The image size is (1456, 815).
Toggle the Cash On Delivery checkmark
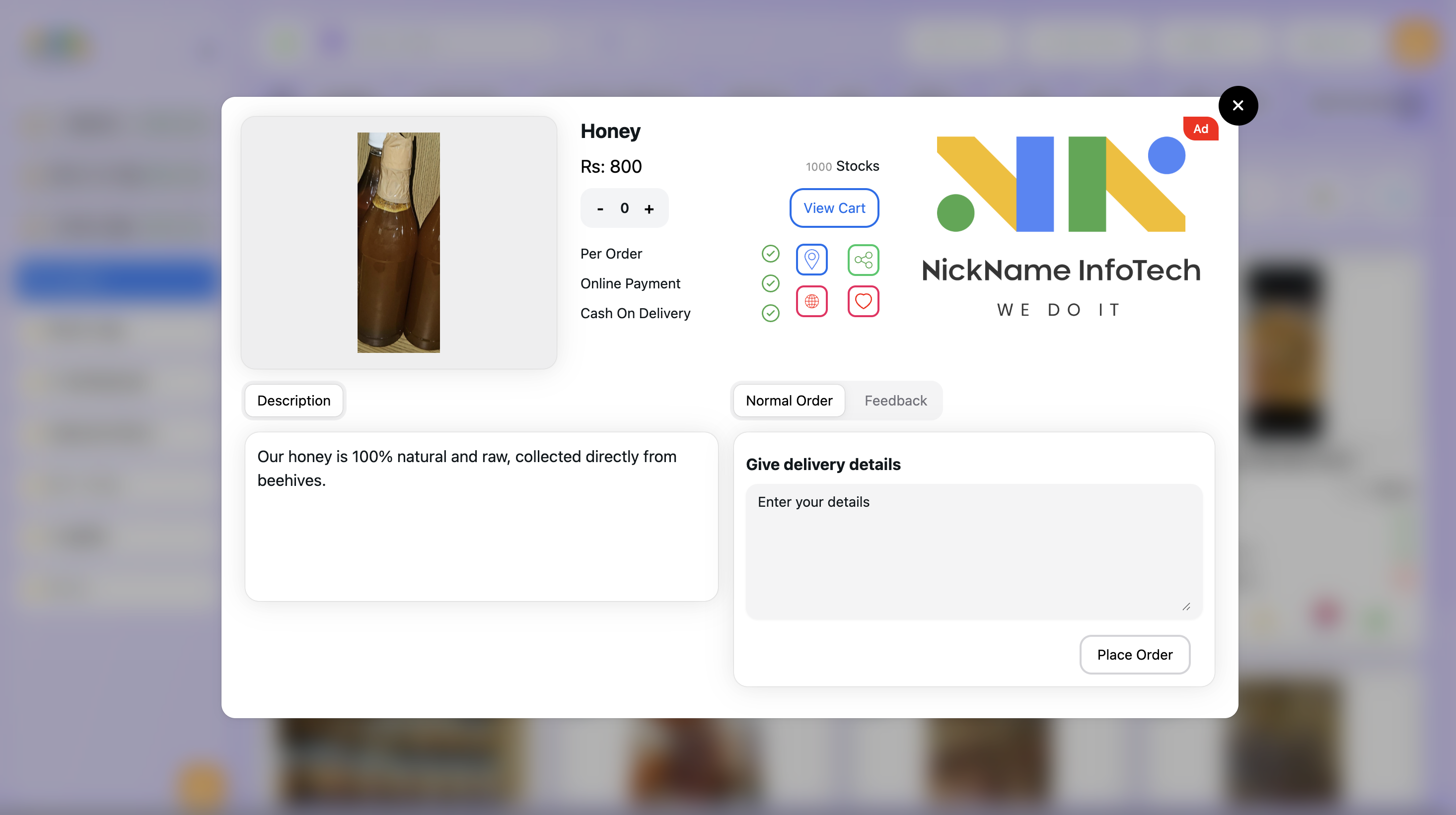click(770, 313)
